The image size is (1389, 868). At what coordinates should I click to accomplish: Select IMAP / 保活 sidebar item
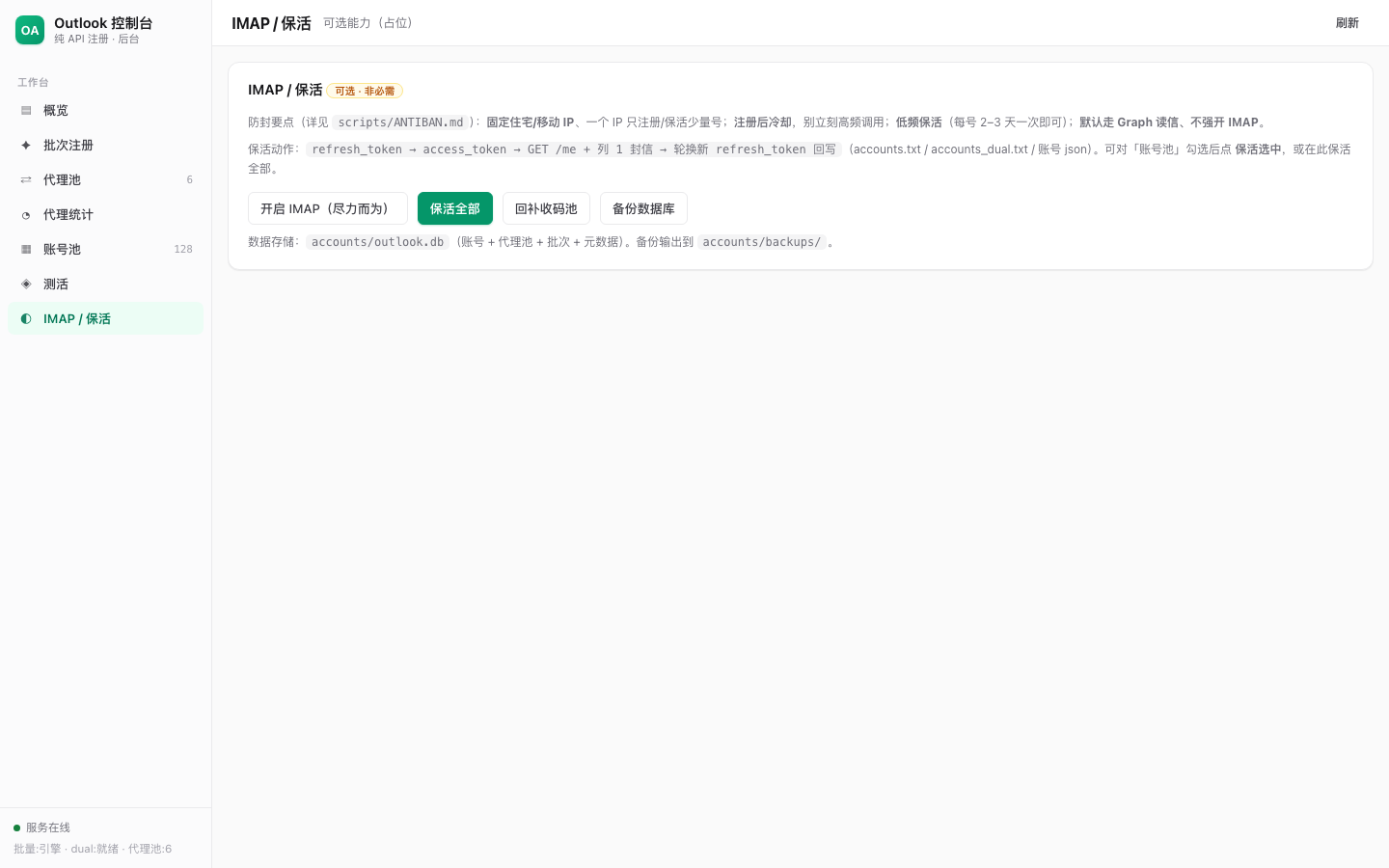click(105, 319)
